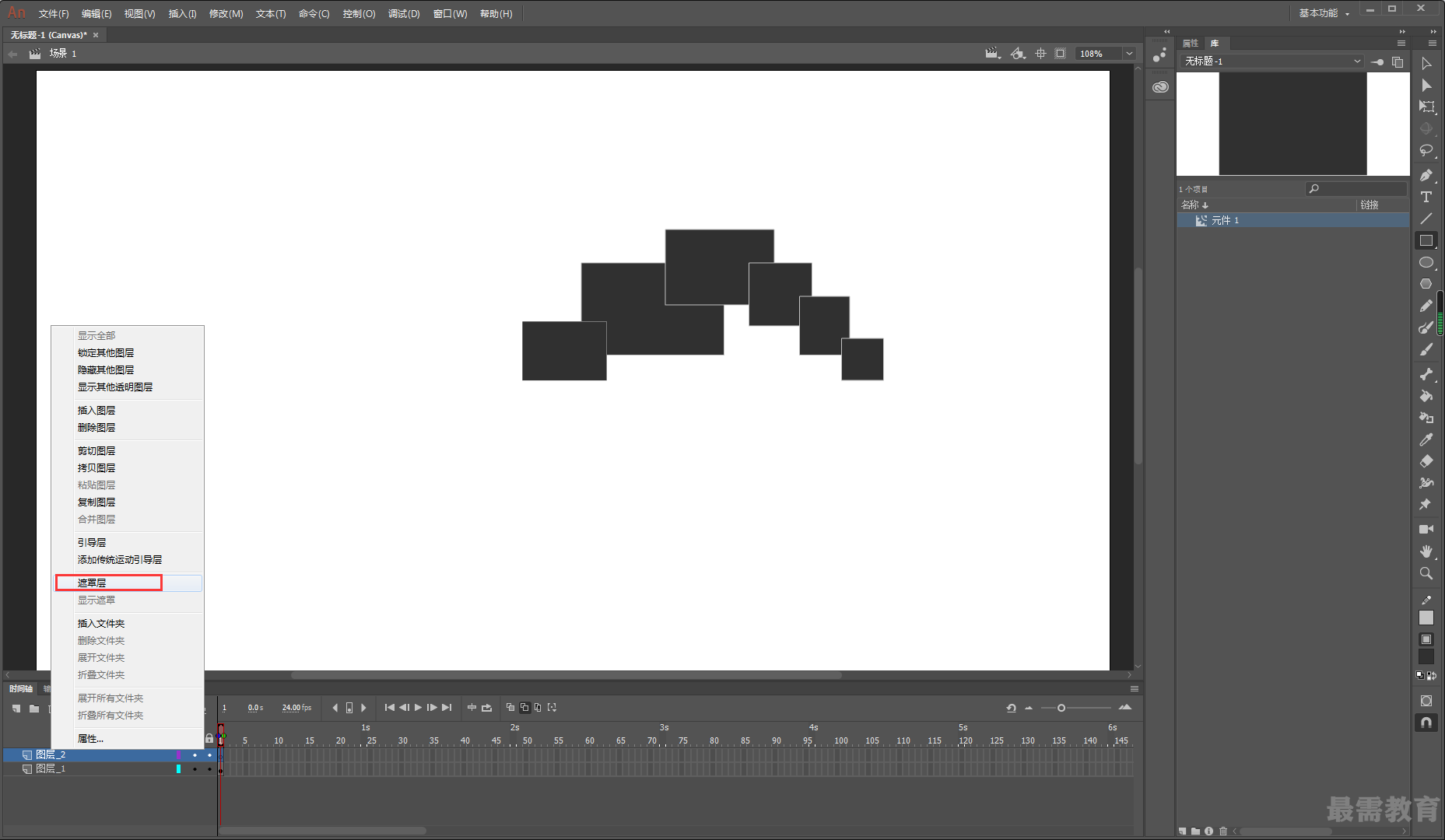Select the Ink Bottle tool
The width and height of the screenshot is (1445, 840).
(1426, 418)
